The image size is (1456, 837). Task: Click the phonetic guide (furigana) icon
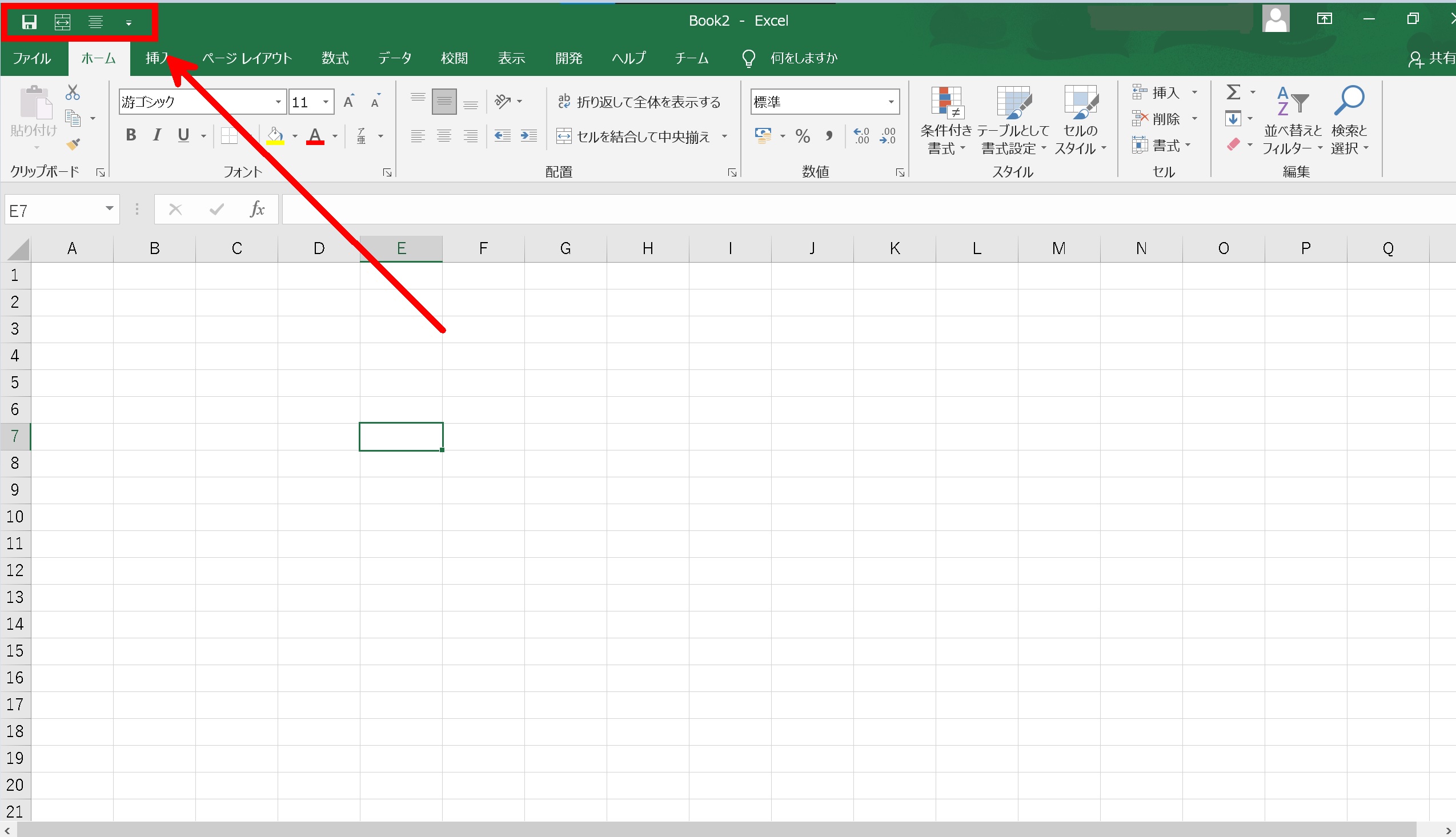(362, 136)
